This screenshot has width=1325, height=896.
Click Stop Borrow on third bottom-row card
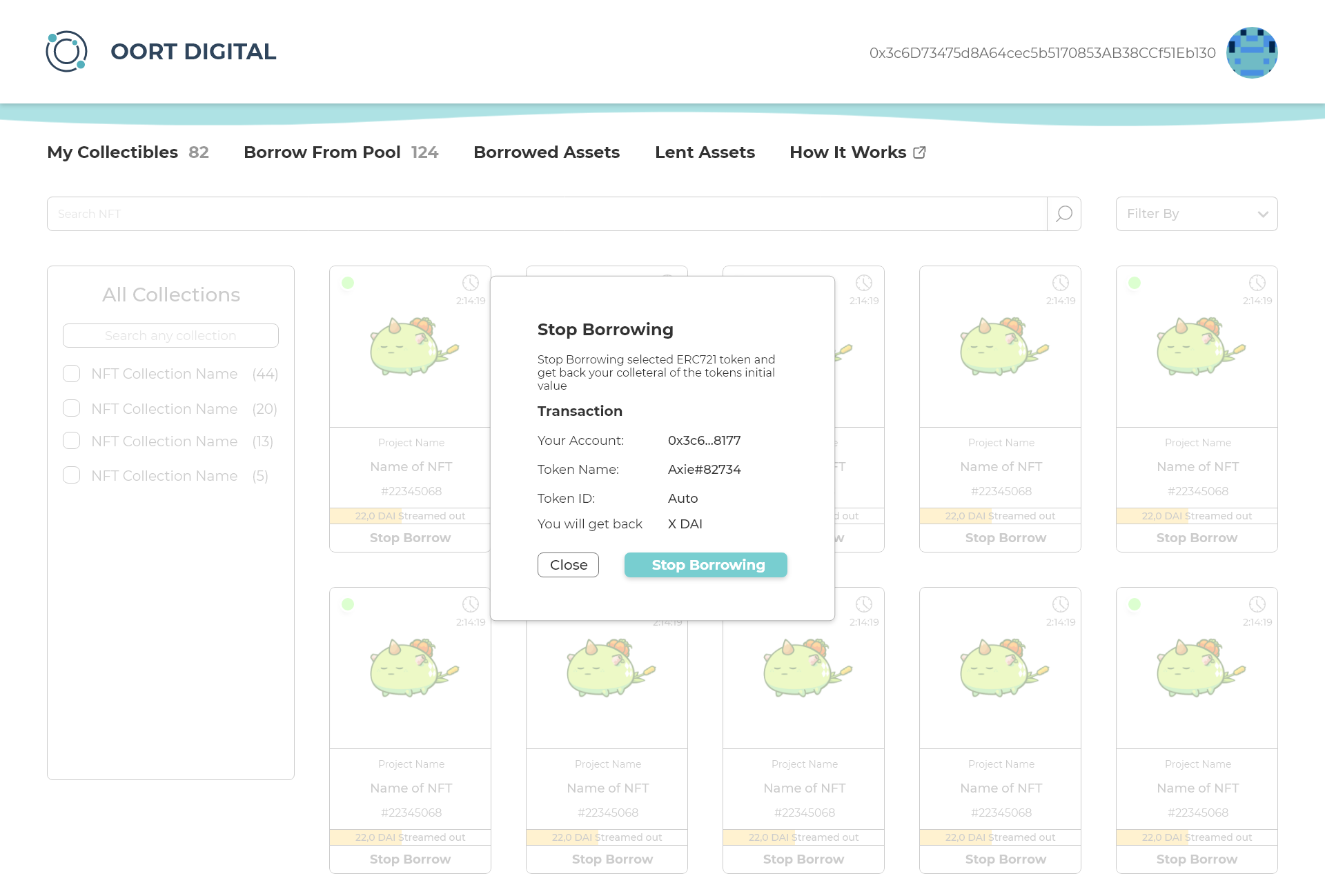click(x=803, y=859)
